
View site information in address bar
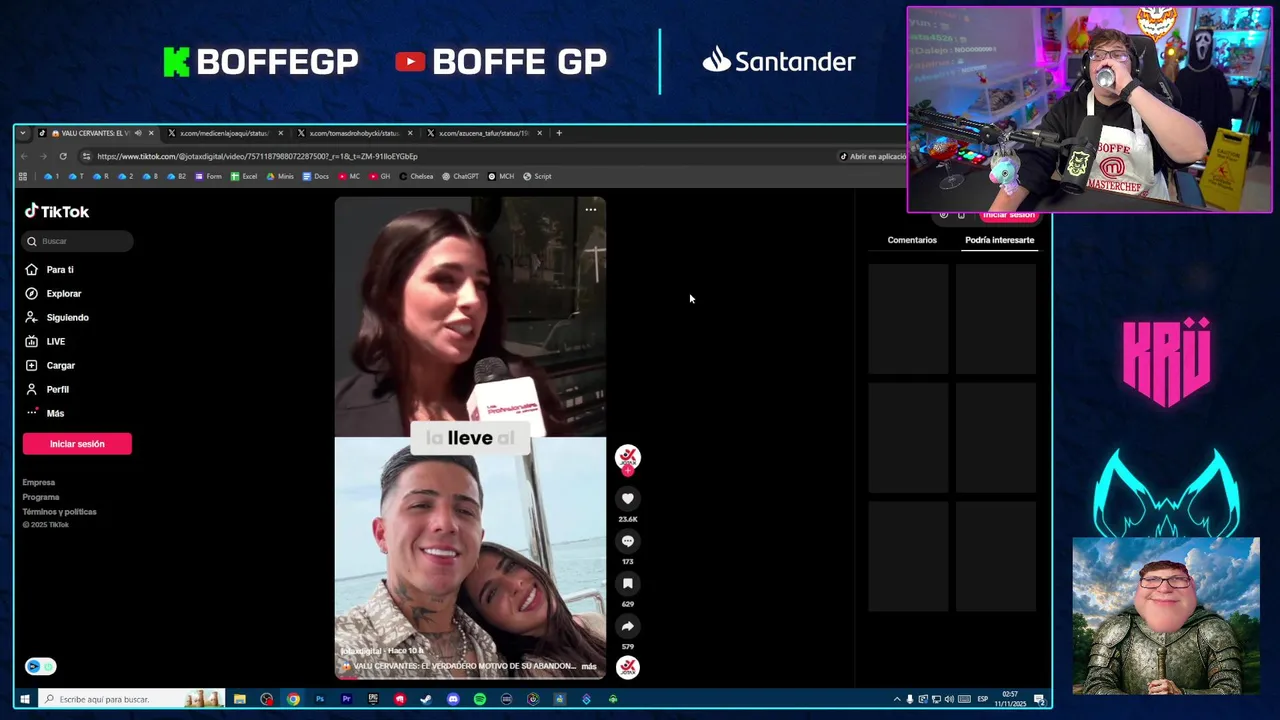point(87,156)
